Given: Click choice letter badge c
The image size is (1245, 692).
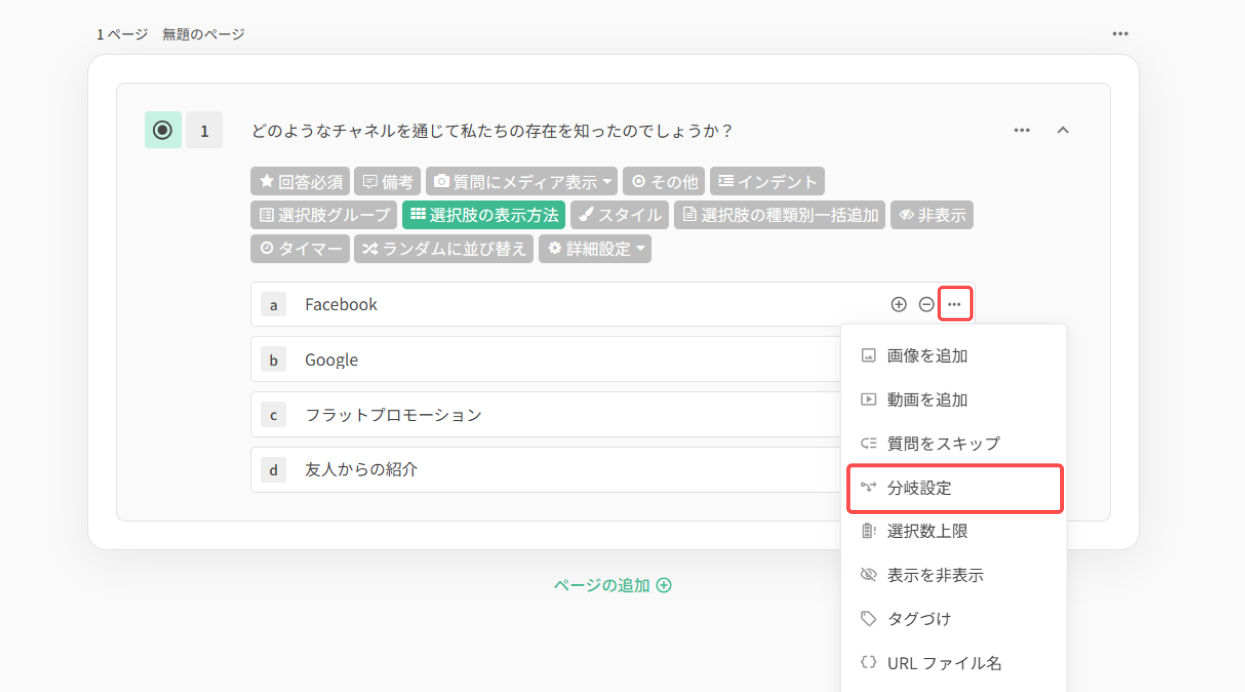Looking at the screenshot, I should tap(273, 415).
